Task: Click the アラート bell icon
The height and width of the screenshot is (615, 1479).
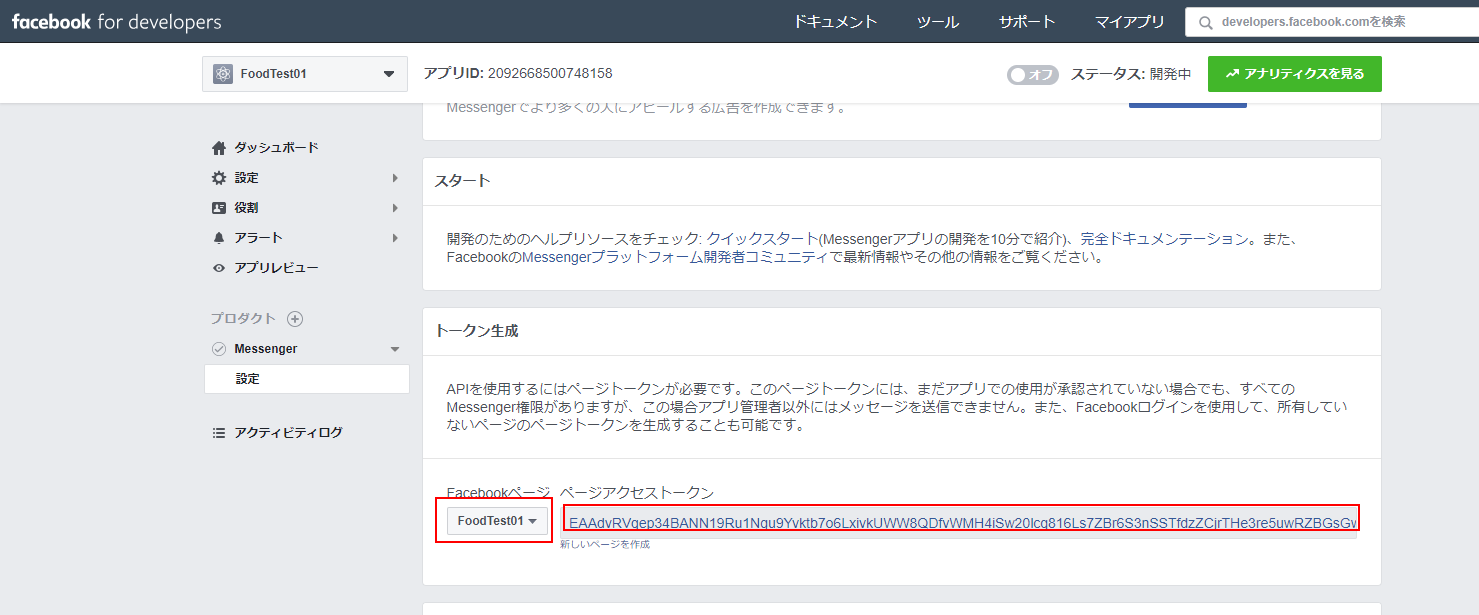Action: point(219,238)
